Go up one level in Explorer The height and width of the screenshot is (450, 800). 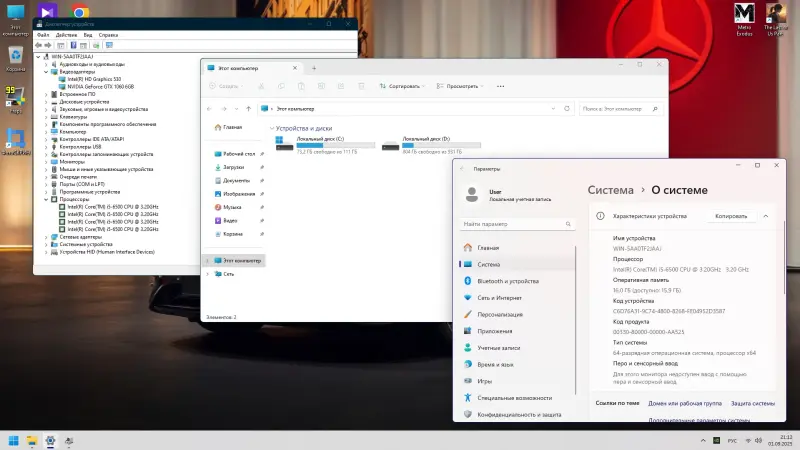click(248, 109)
